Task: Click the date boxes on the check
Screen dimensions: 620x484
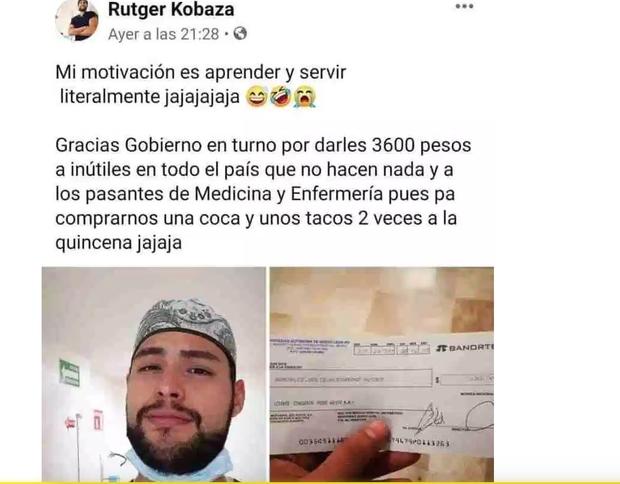Action: (x=391, y=348)
